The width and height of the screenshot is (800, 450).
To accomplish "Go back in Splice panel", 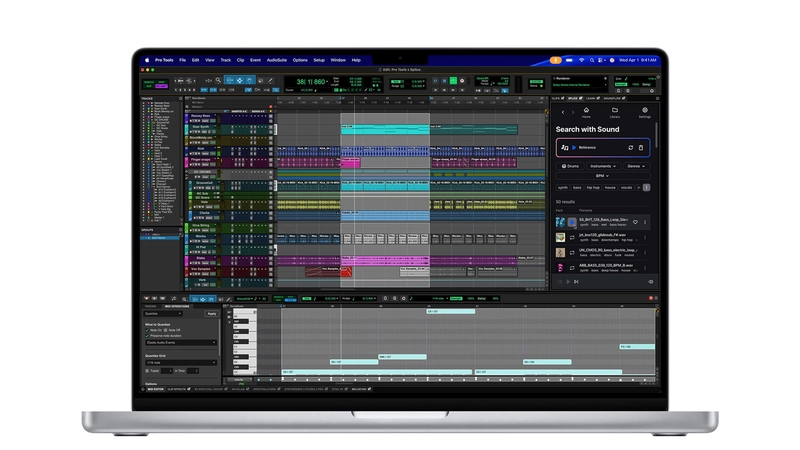I will pos(563,112).
